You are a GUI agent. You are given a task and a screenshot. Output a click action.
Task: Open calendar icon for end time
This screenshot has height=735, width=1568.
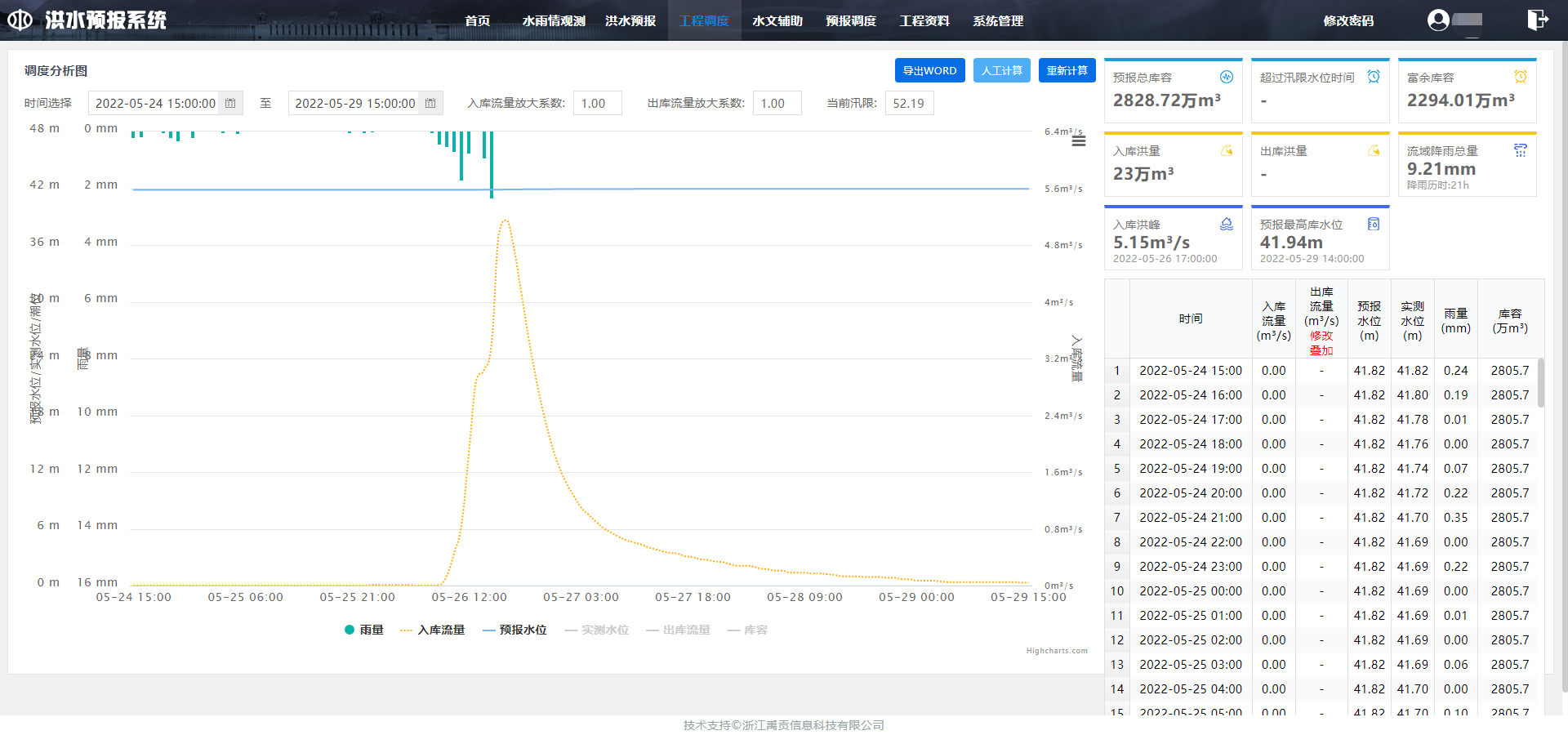point(430,103)
